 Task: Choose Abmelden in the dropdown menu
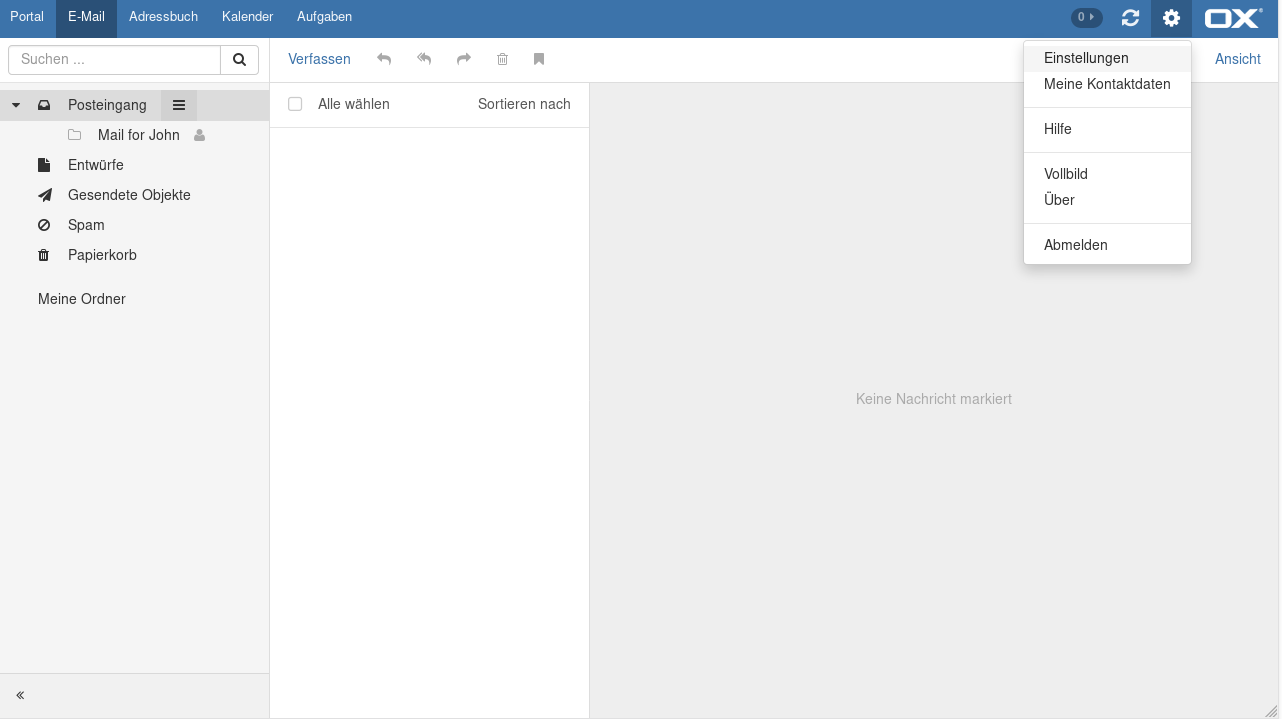point(1075,245)
